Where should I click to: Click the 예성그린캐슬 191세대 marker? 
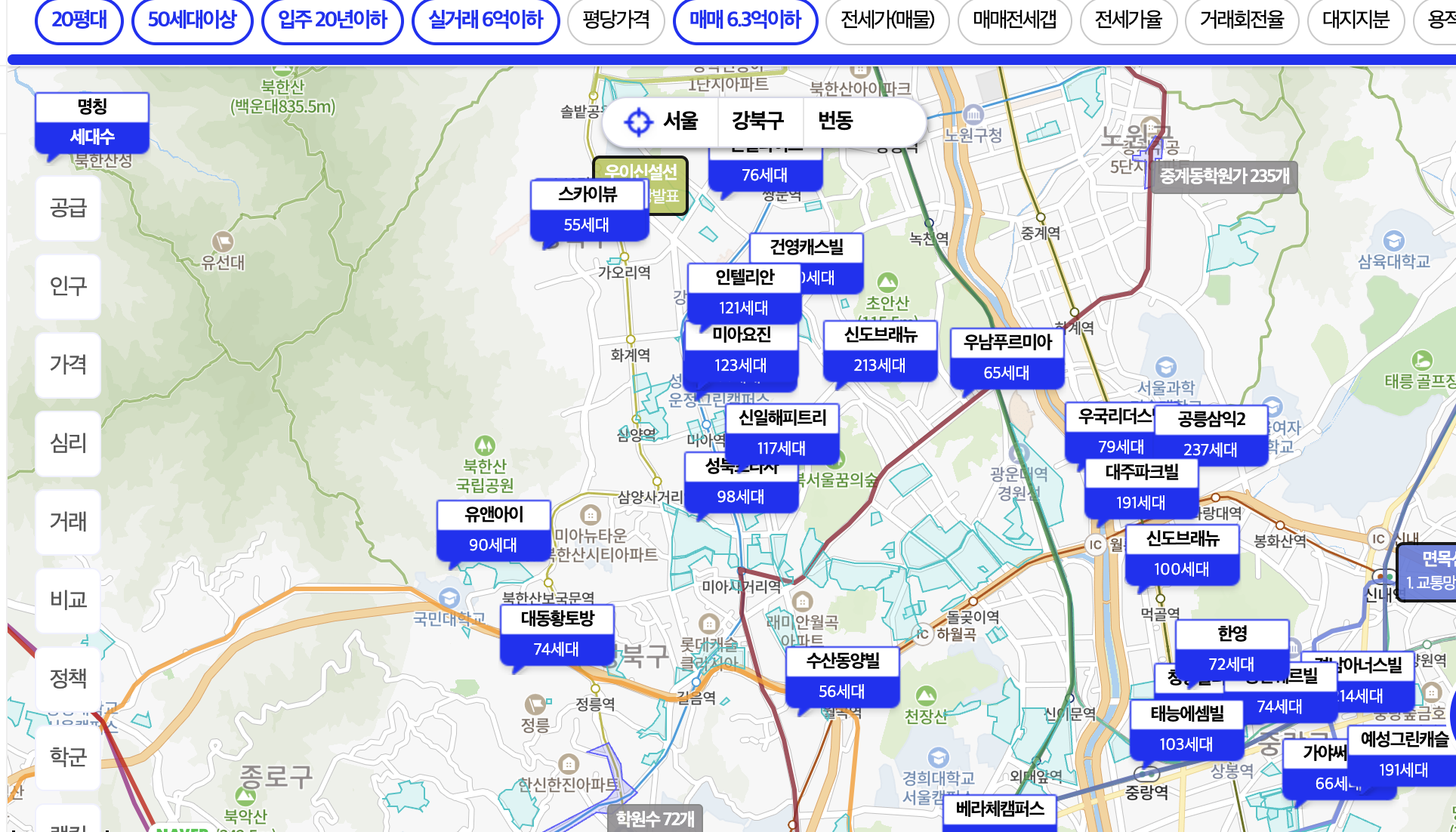click(1403, 755)
